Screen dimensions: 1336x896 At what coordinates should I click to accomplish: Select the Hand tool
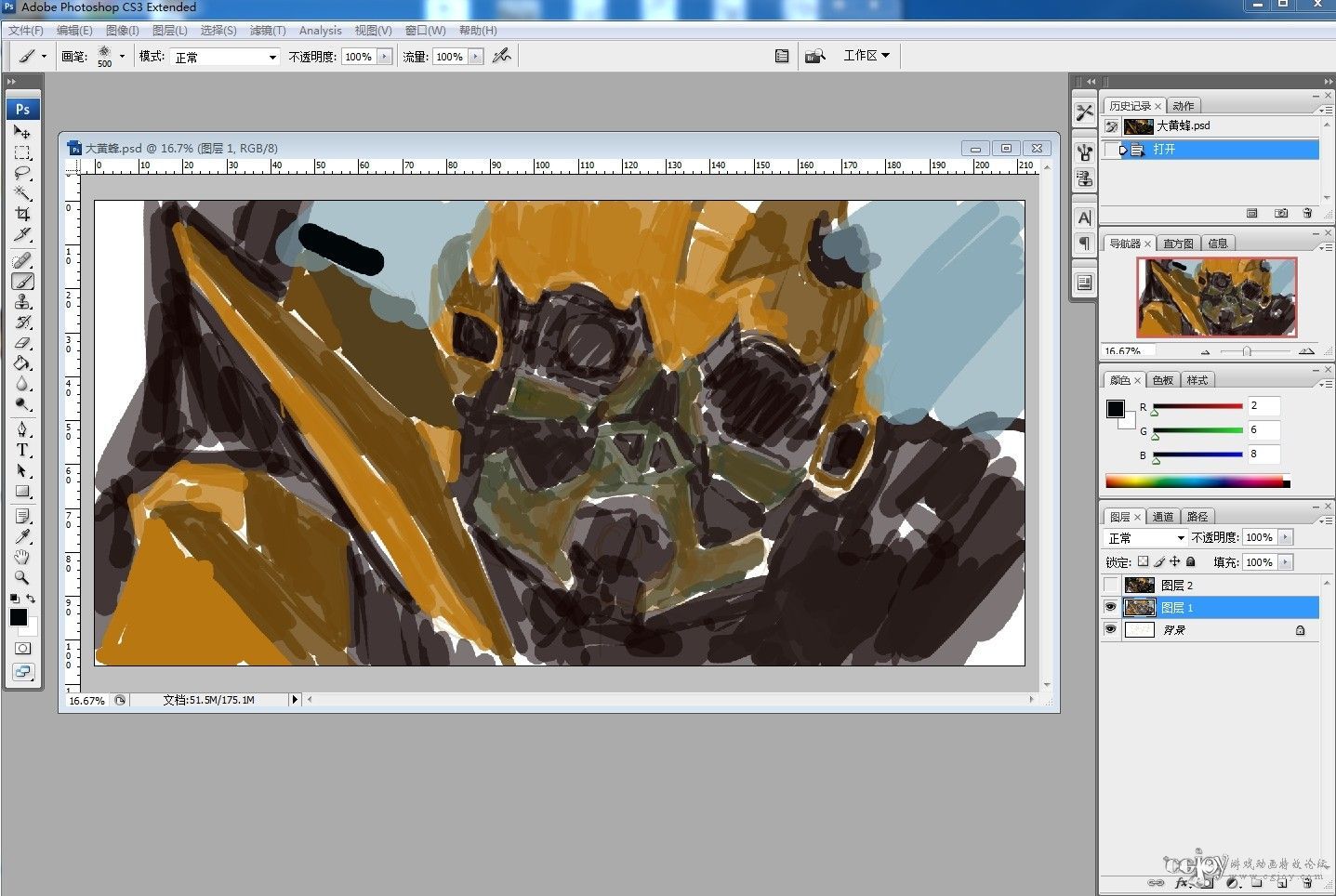(x=22, y=557)
